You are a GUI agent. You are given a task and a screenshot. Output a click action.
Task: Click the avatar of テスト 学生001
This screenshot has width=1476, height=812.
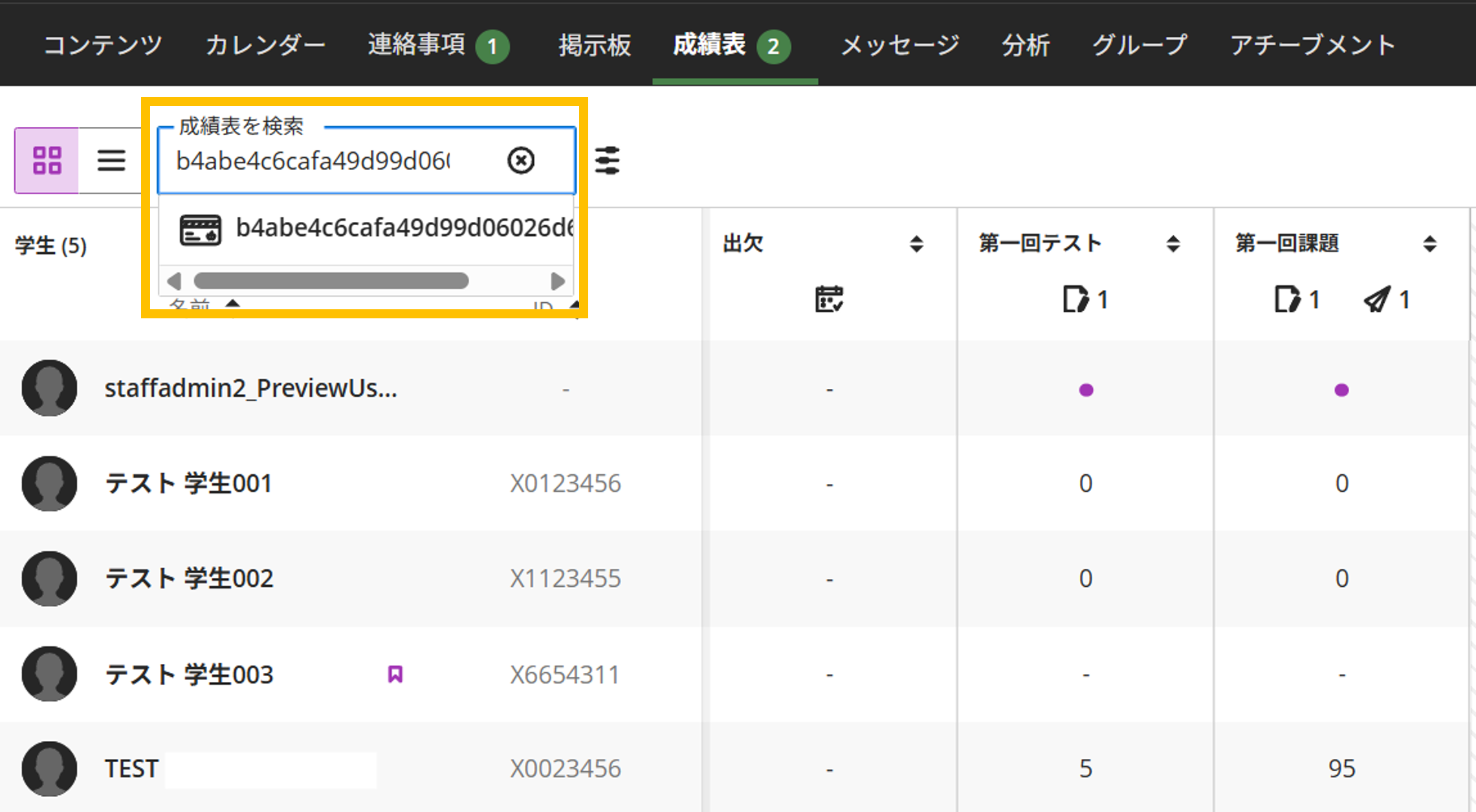pos(49,483)
